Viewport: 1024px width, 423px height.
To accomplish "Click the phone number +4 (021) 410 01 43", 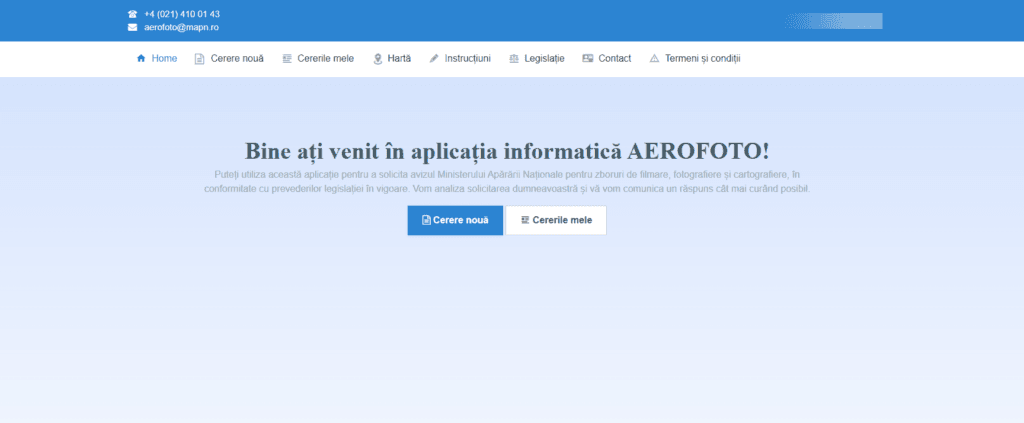I will click(x=182, y=14).
